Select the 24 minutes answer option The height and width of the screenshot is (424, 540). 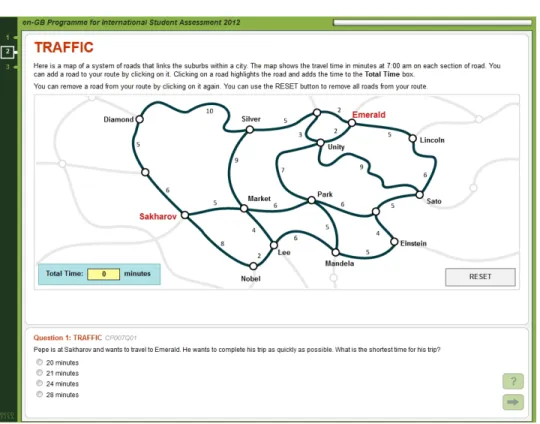coord(40,383)
